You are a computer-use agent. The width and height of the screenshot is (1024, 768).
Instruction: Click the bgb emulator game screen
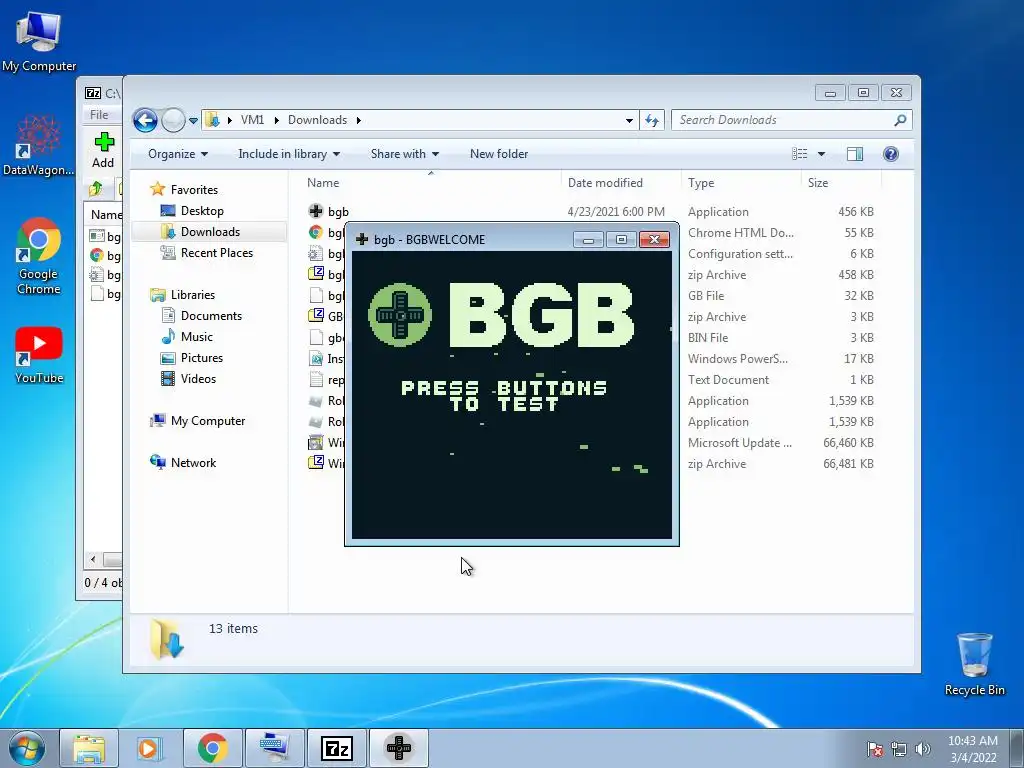tap(512, 395)
